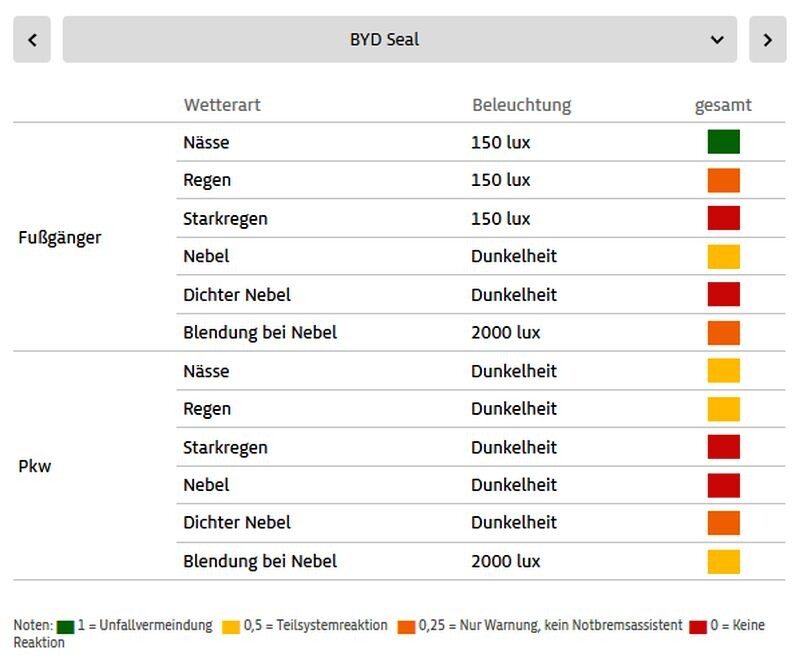Screen dimensions: 800x662
Task: Go to the next car model arrow
Action: [x=767, y=40]
